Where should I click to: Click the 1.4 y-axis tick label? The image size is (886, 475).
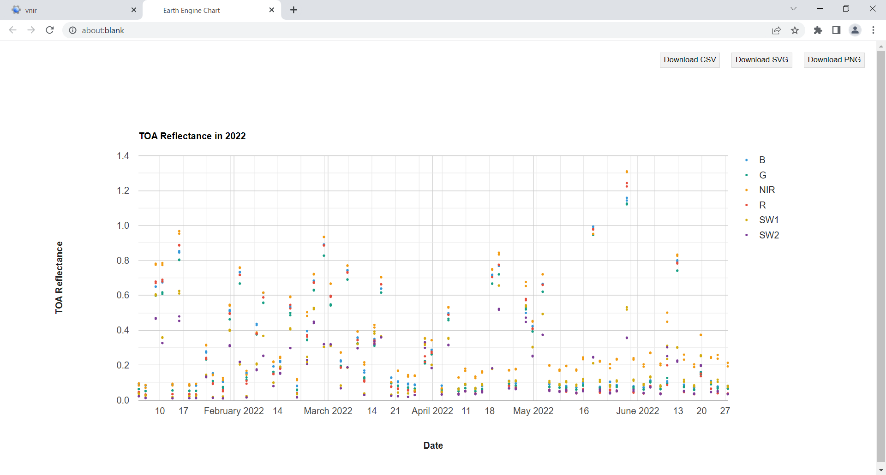coord(123,156)
